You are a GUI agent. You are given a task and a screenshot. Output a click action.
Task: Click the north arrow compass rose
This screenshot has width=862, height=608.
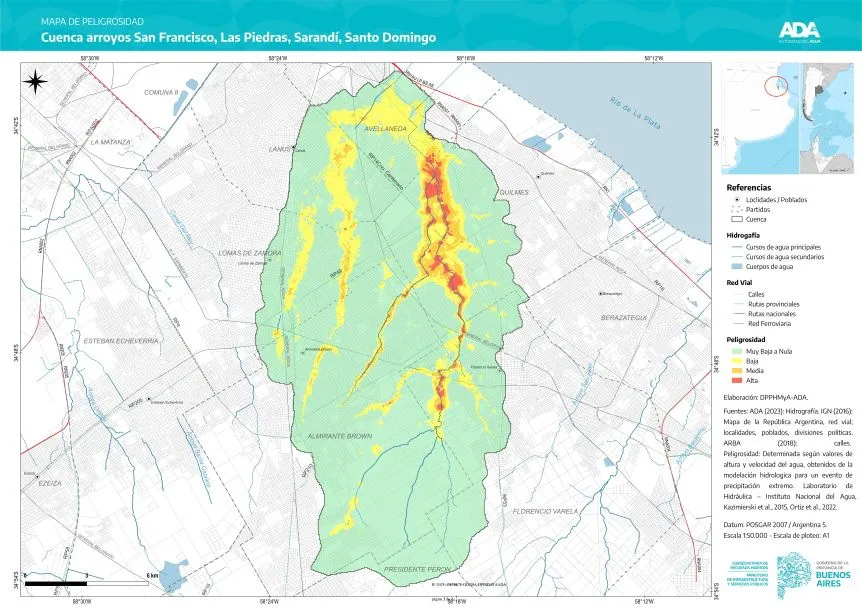click(35, 82)
